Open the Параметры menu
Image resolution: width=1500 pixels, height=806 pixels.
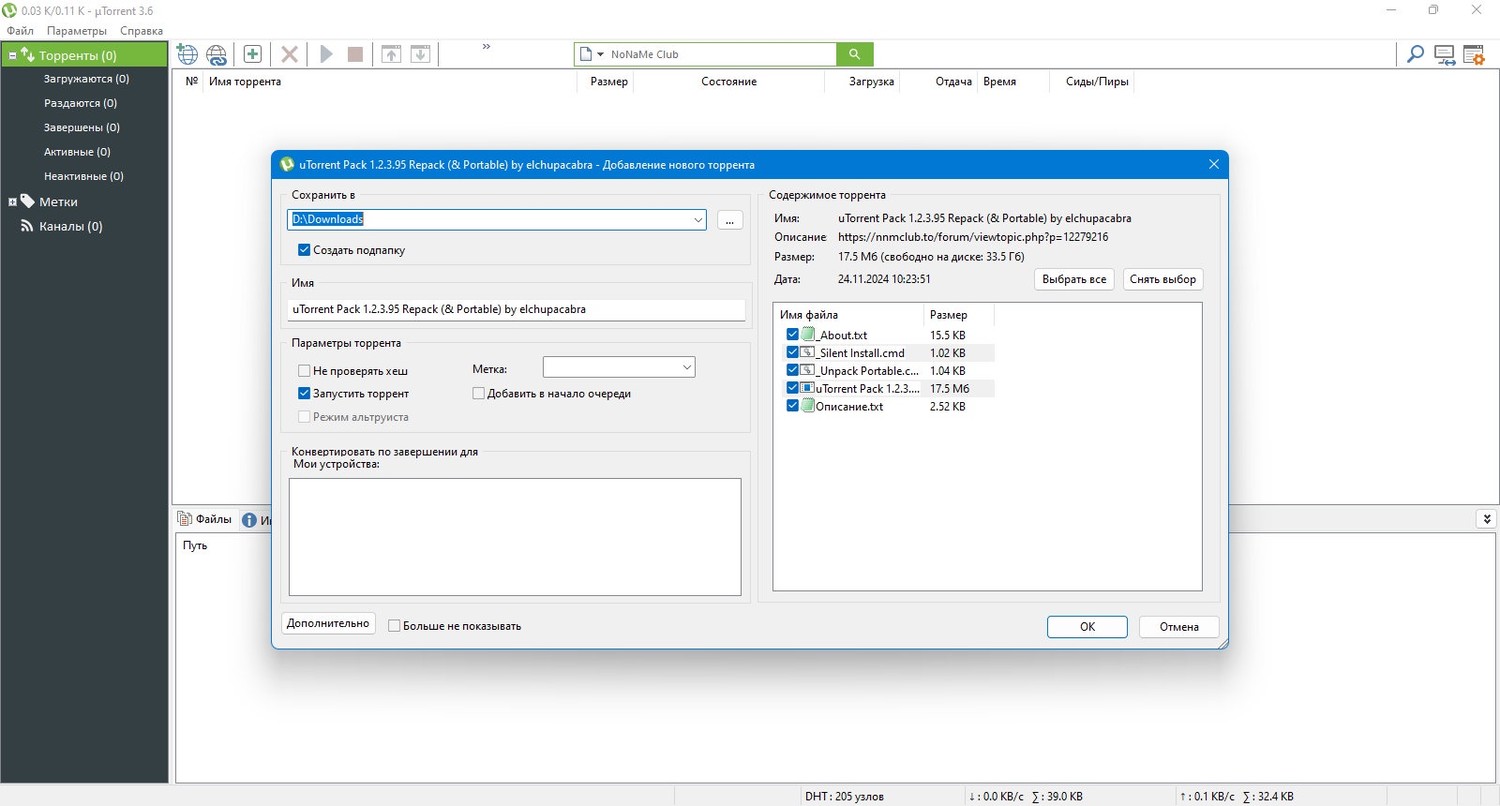77,31
